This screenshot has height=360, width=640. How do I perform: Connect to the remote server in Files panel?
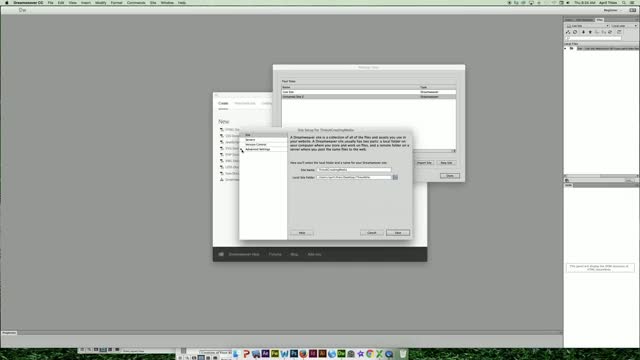(568, 32)
